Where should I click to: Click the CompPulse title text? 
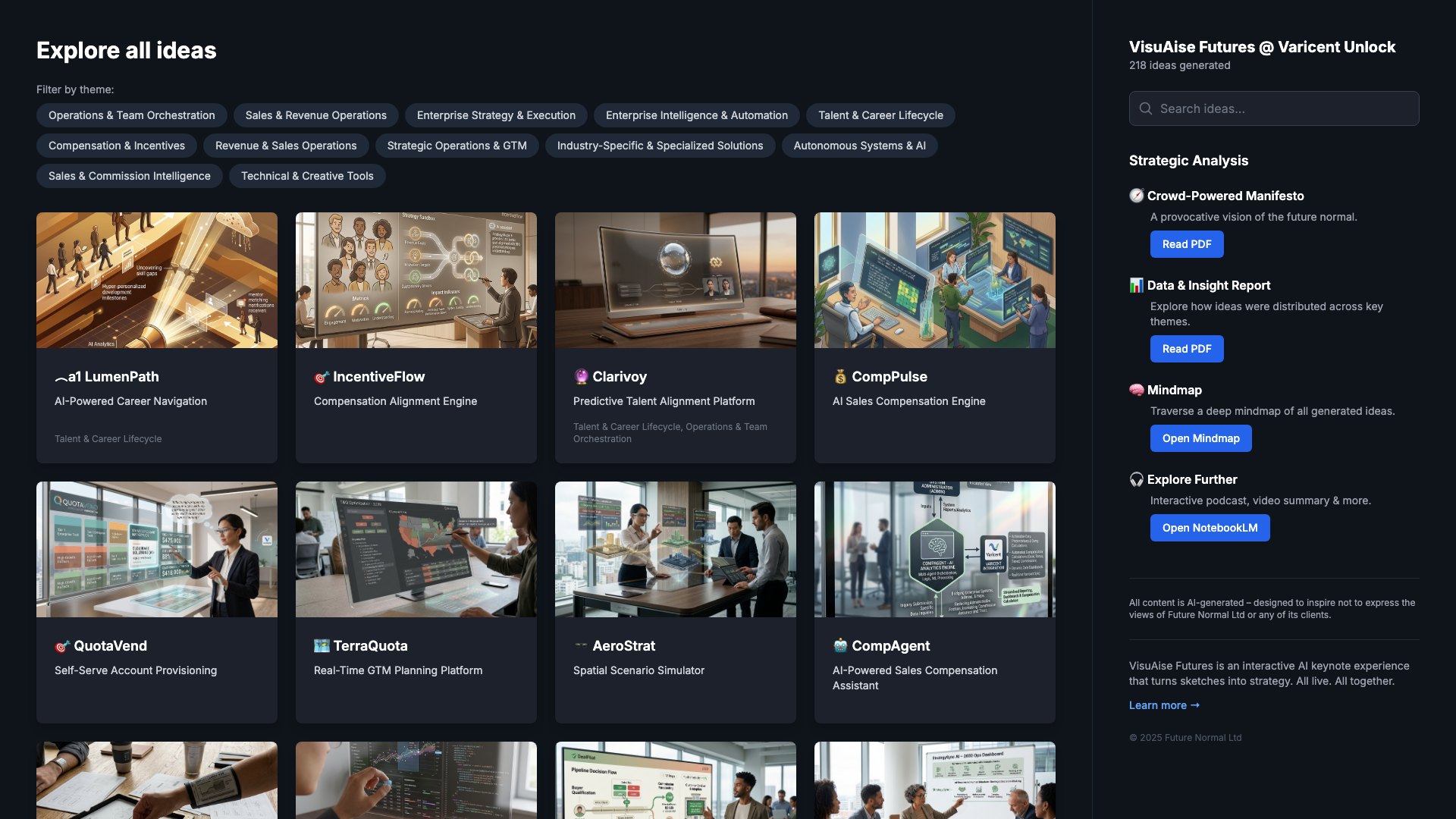tap(890, 377)
